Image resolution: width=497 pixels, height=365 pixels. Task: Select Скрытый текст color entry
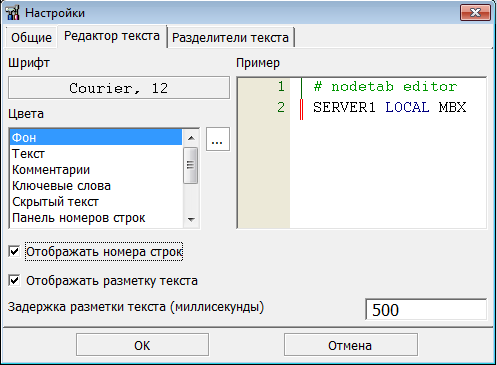96,202
